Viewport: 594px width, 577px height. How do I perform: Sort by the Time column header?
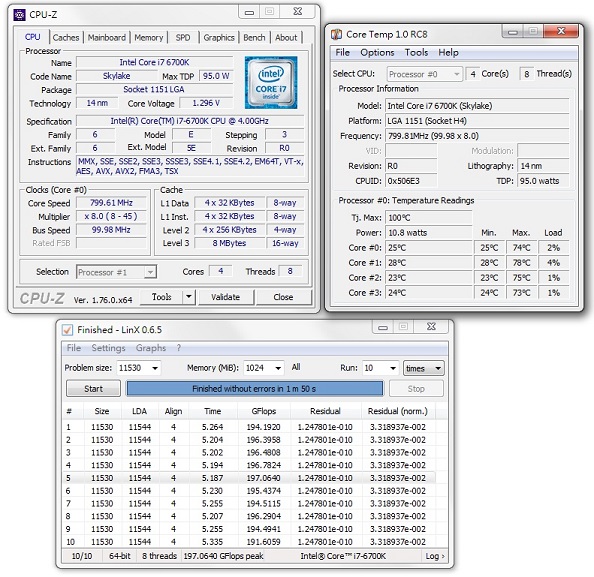click(213, 411)
